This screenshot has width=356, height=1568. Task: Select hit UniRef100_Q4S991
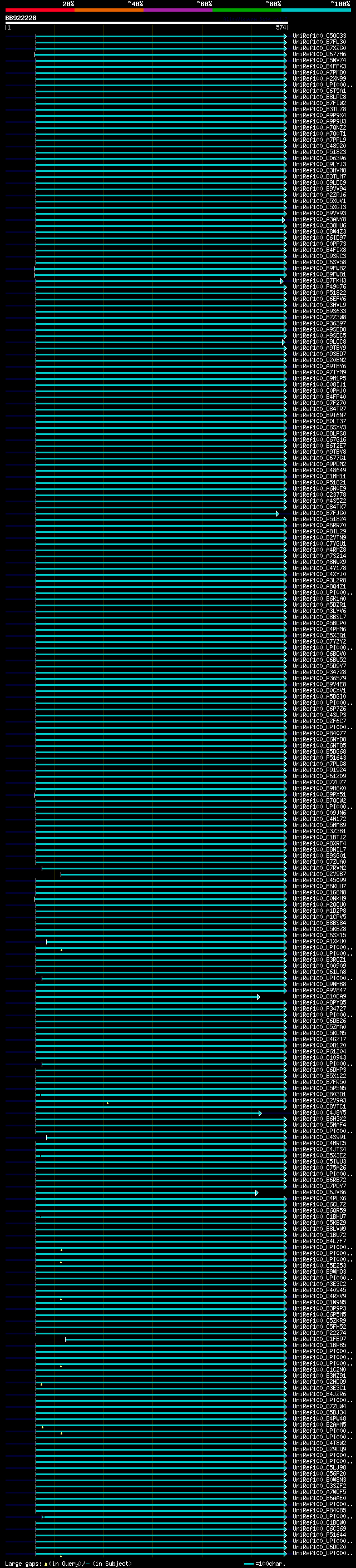point(319,1137)
